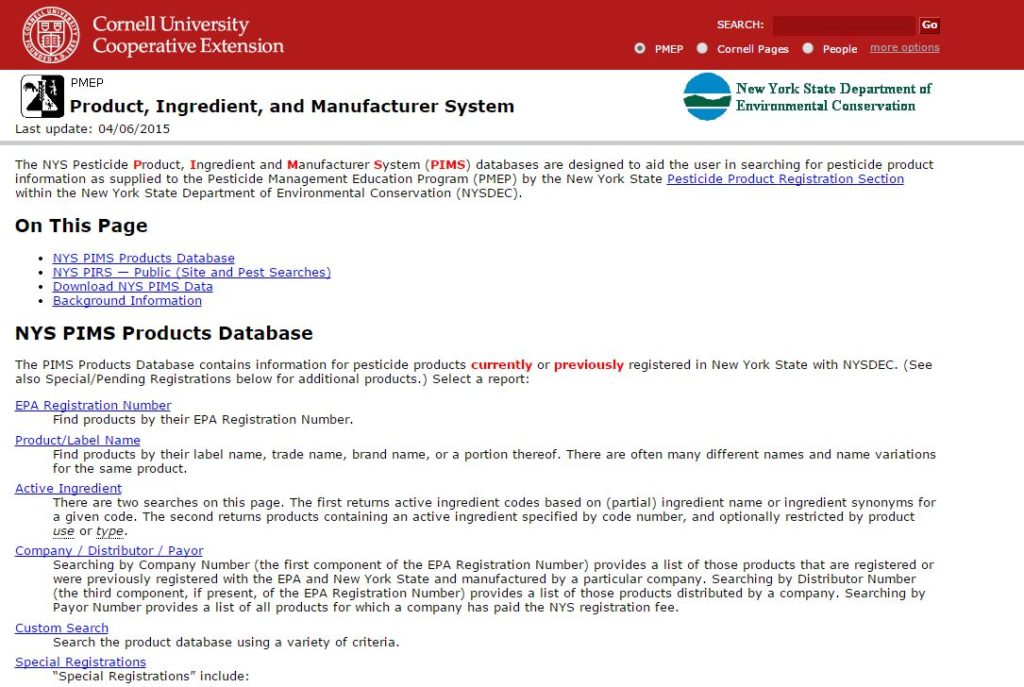Open Pesticide Product Registration Section link

point(785,179)
